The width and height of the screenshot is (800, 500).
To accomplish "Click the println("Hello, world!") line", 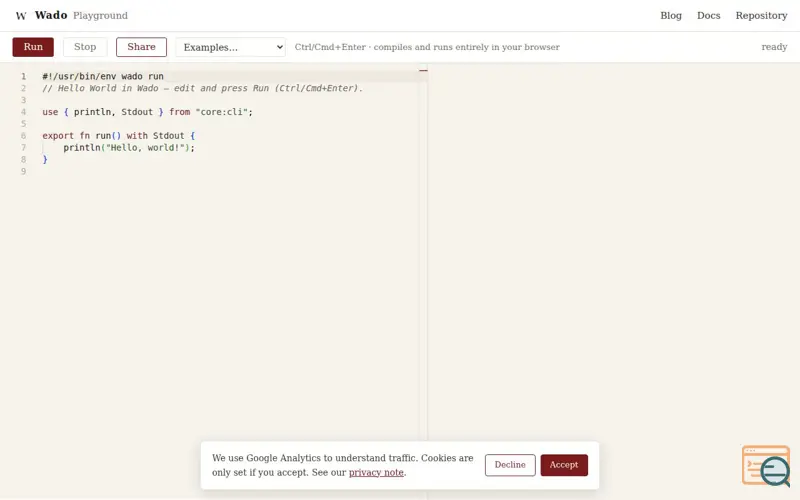I will [129, 147].
